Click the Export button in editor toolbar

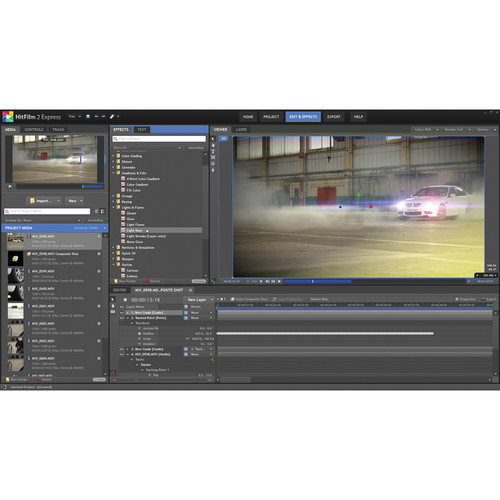[x=489, y=299]
